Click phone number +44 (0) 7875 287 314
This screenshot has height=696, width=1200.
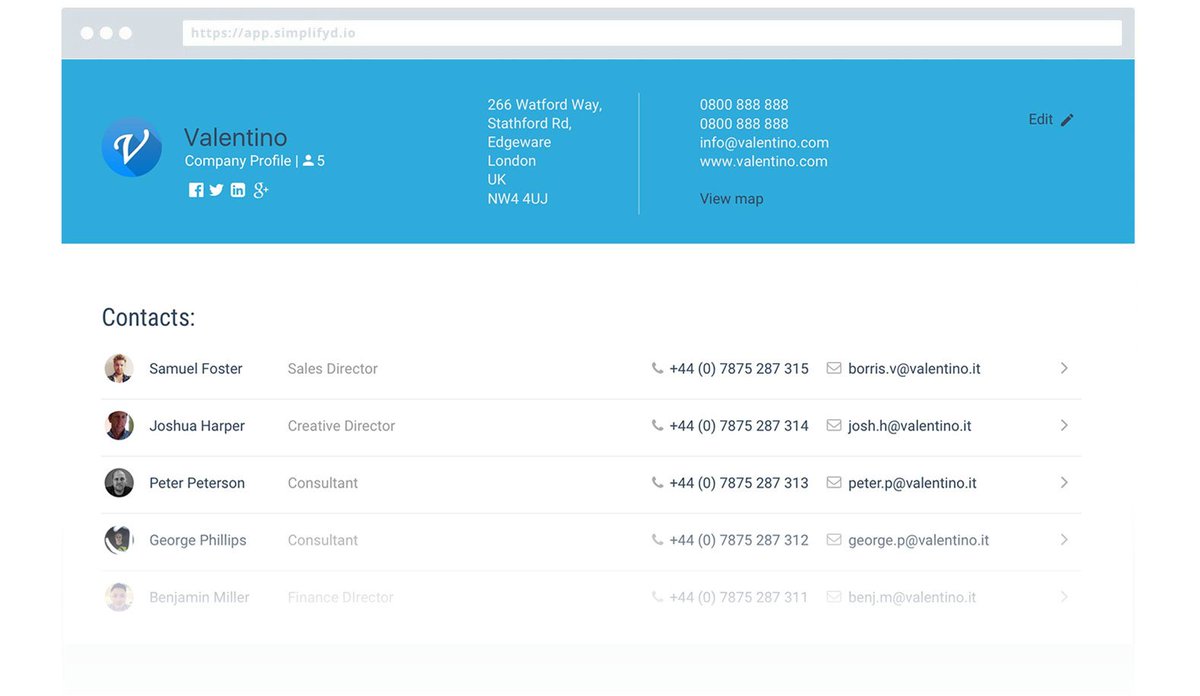coord(739,426)
